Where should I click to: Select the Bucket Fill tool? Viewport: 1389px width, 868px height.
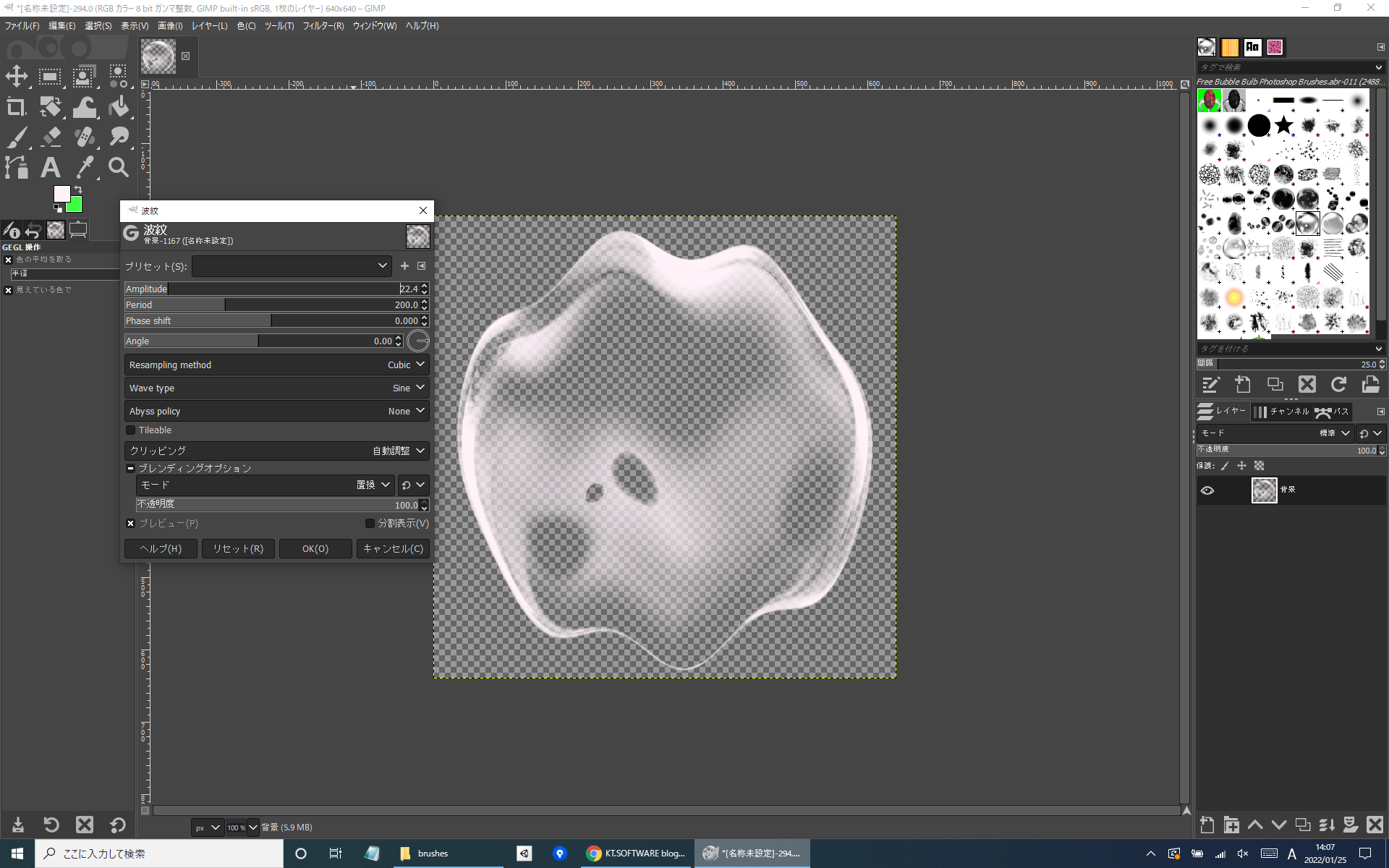tap(119, 107)
